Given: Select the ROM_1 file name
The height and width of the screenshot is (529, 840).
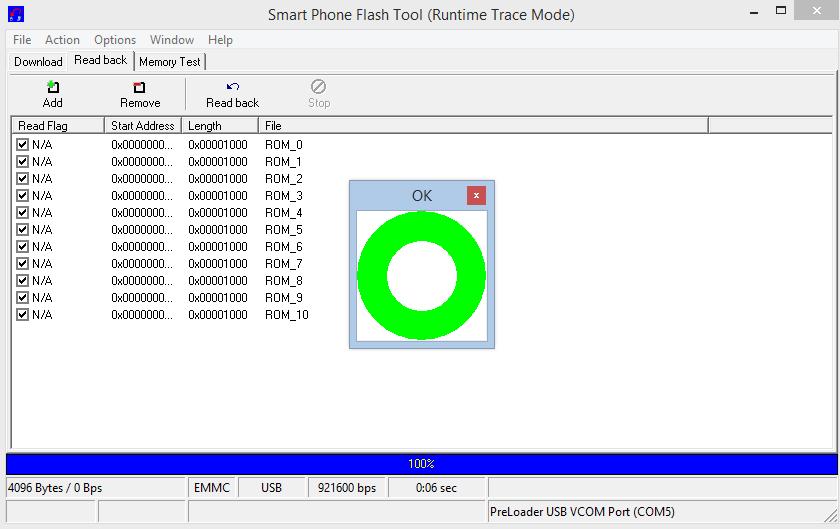Looking at the screenshot, I should click(x=283, y=161).
